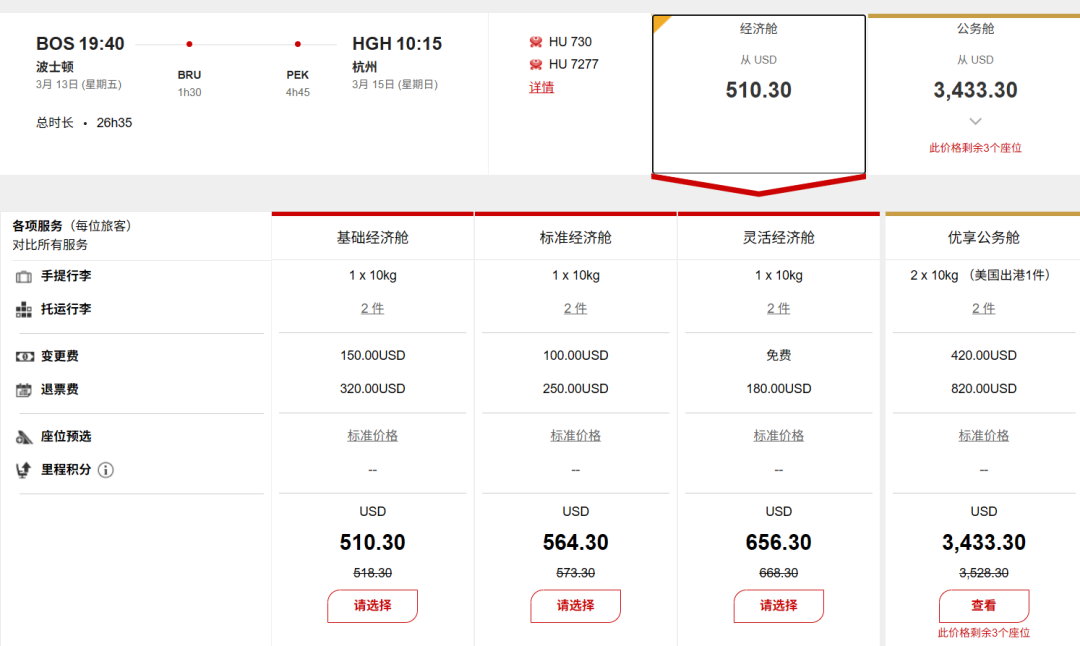The height and width of the screenshot is (646, 1080).
Task: Expand business class fares with chevron arrow
Action: [x=975, y=122]
